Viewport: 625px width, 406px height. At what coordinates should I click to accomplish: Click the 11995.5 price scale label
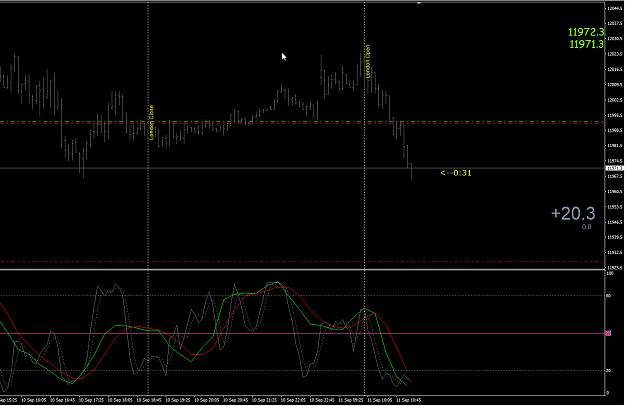614,115
